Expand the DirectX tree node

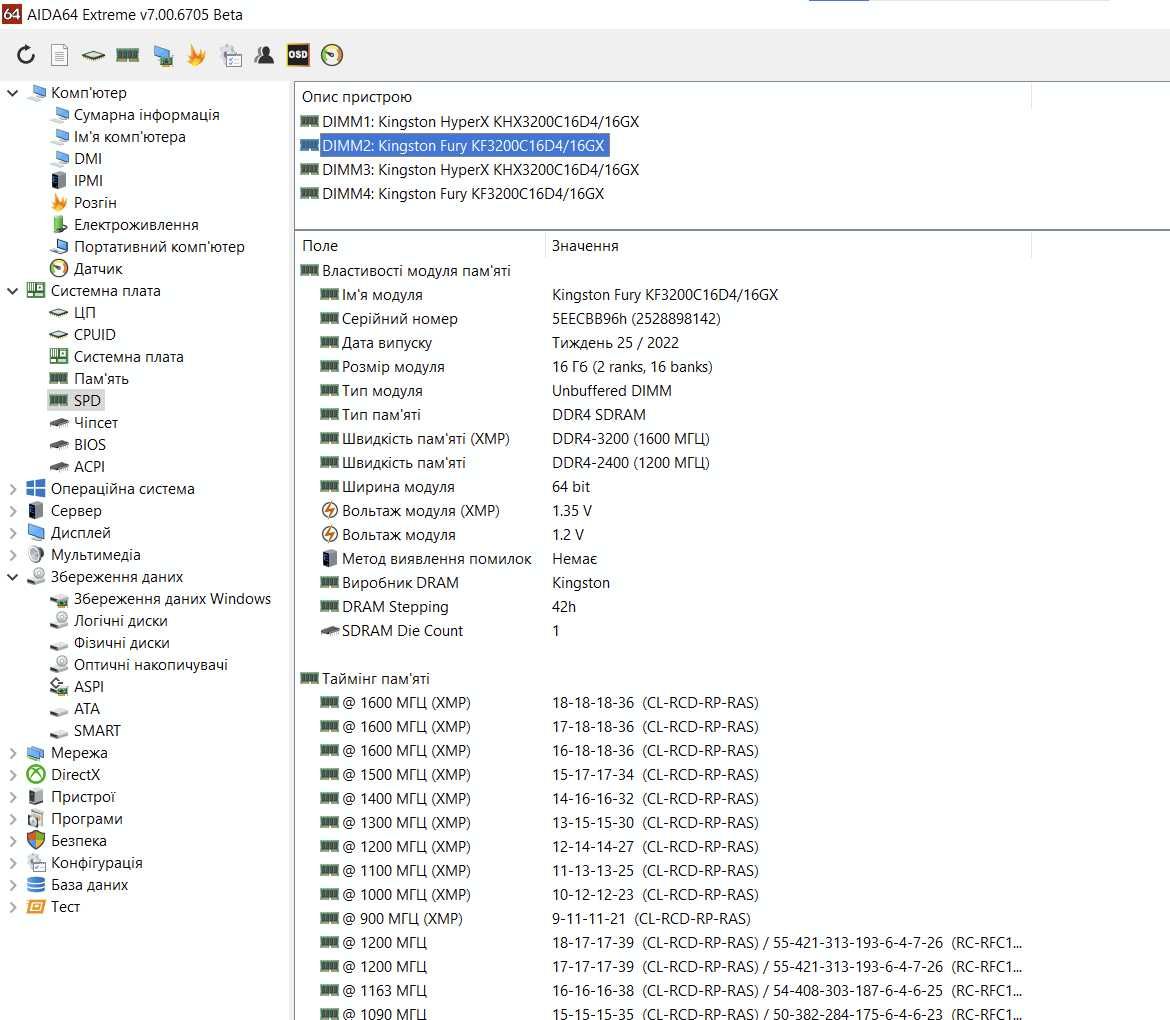[13, 775]
